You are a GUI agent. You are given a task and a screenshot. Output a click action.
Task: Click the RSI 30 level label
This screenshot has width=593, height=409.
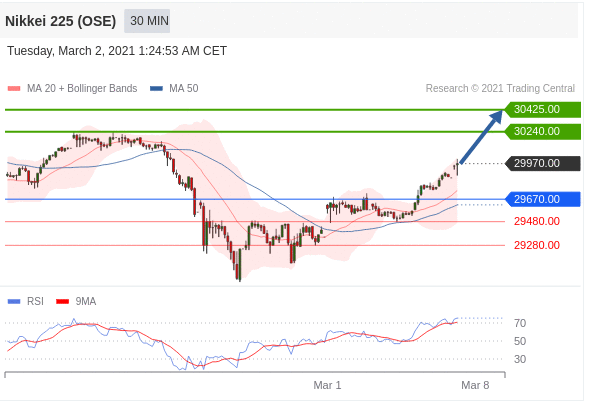tap(520, 359)
